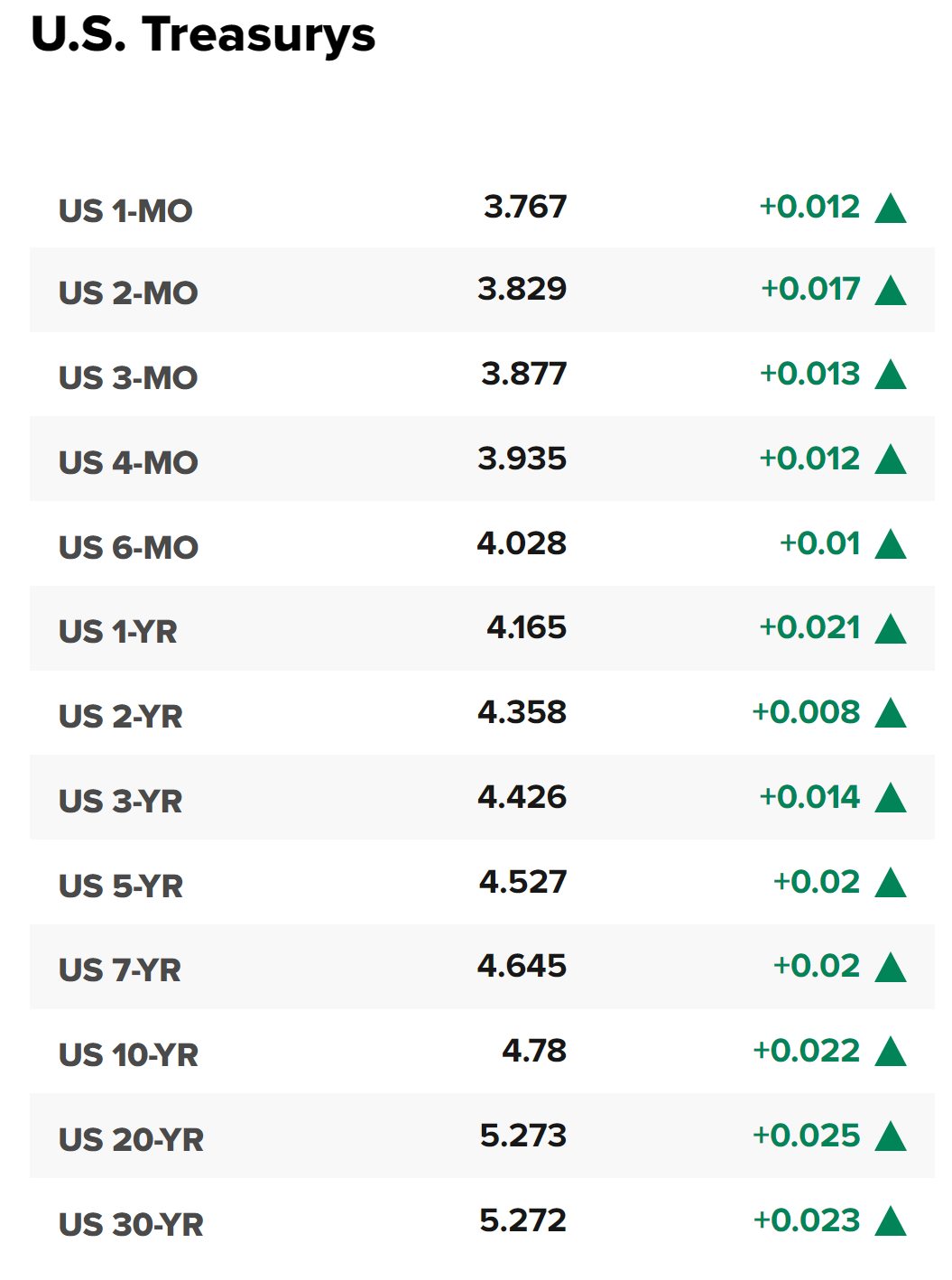The image size is (952, 1280).
Task: Open the US 1-MO treasury link
Action: coord(125,211)
